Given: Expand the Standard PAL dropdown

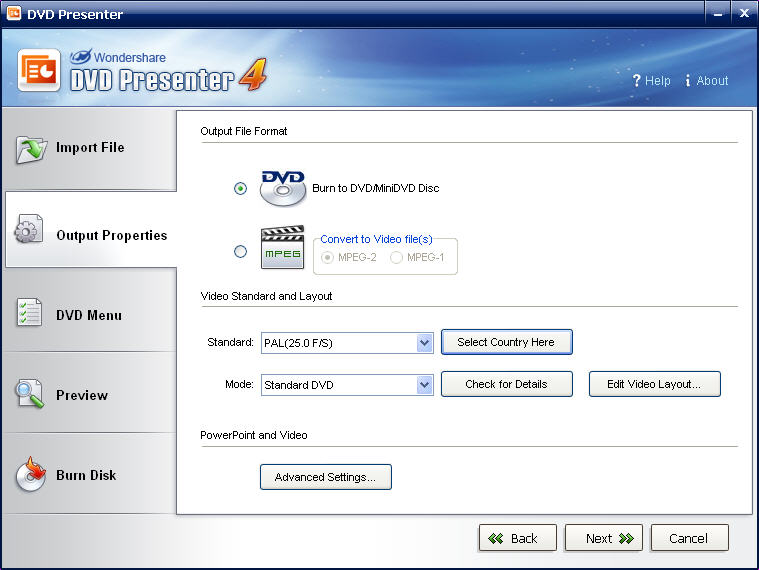Looking at the screenshot, I should point(424,343).
